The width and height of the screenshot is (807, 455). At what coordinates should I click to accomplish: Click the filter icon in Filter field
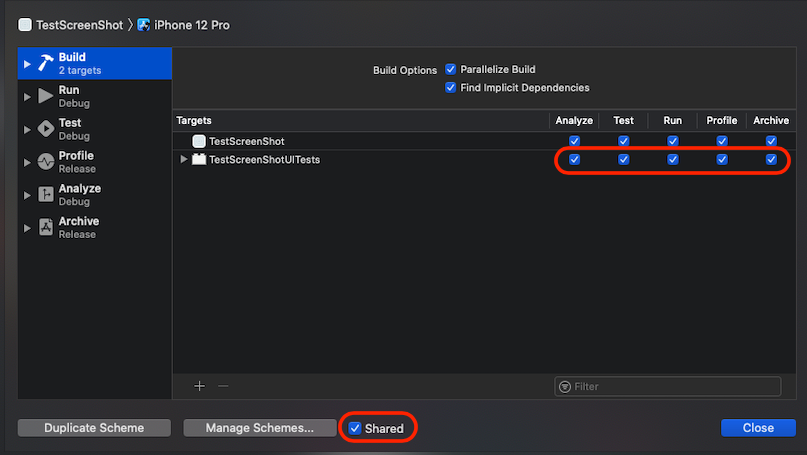[565, 387]
